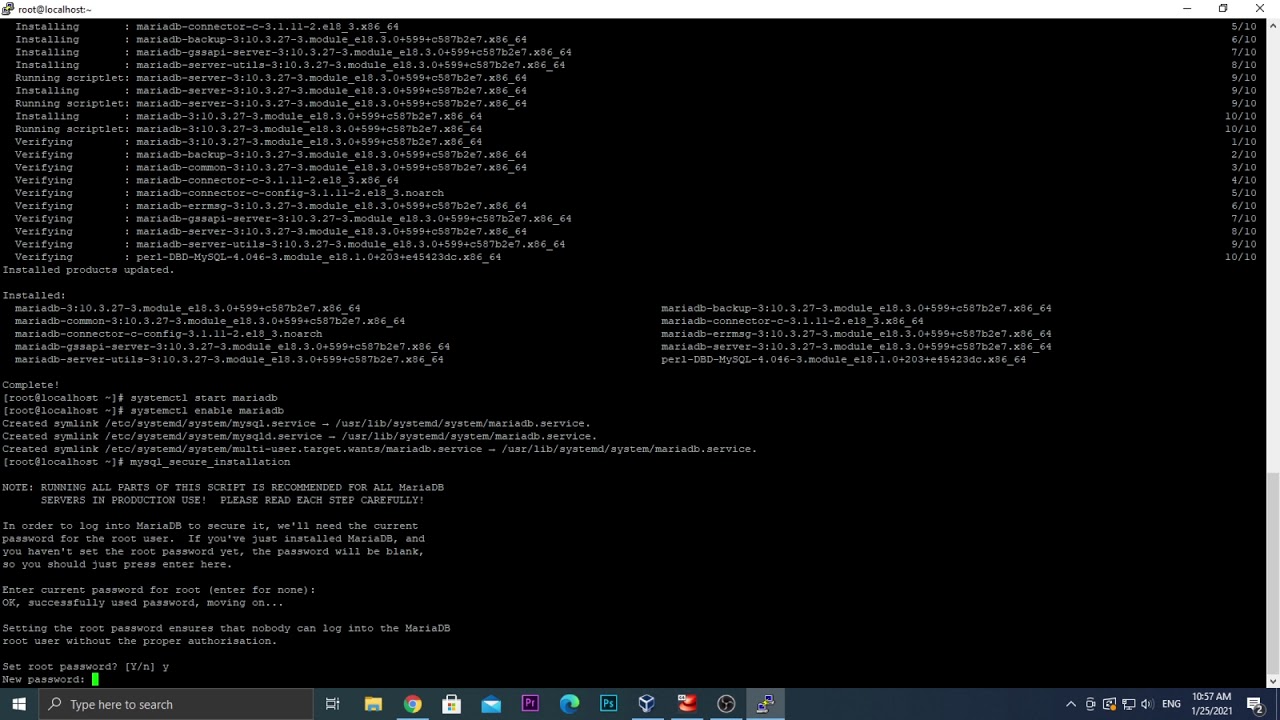Open File Explorer from the taskbar
The width and height of the screenshot is (1280, 720).
pos(373,704)
